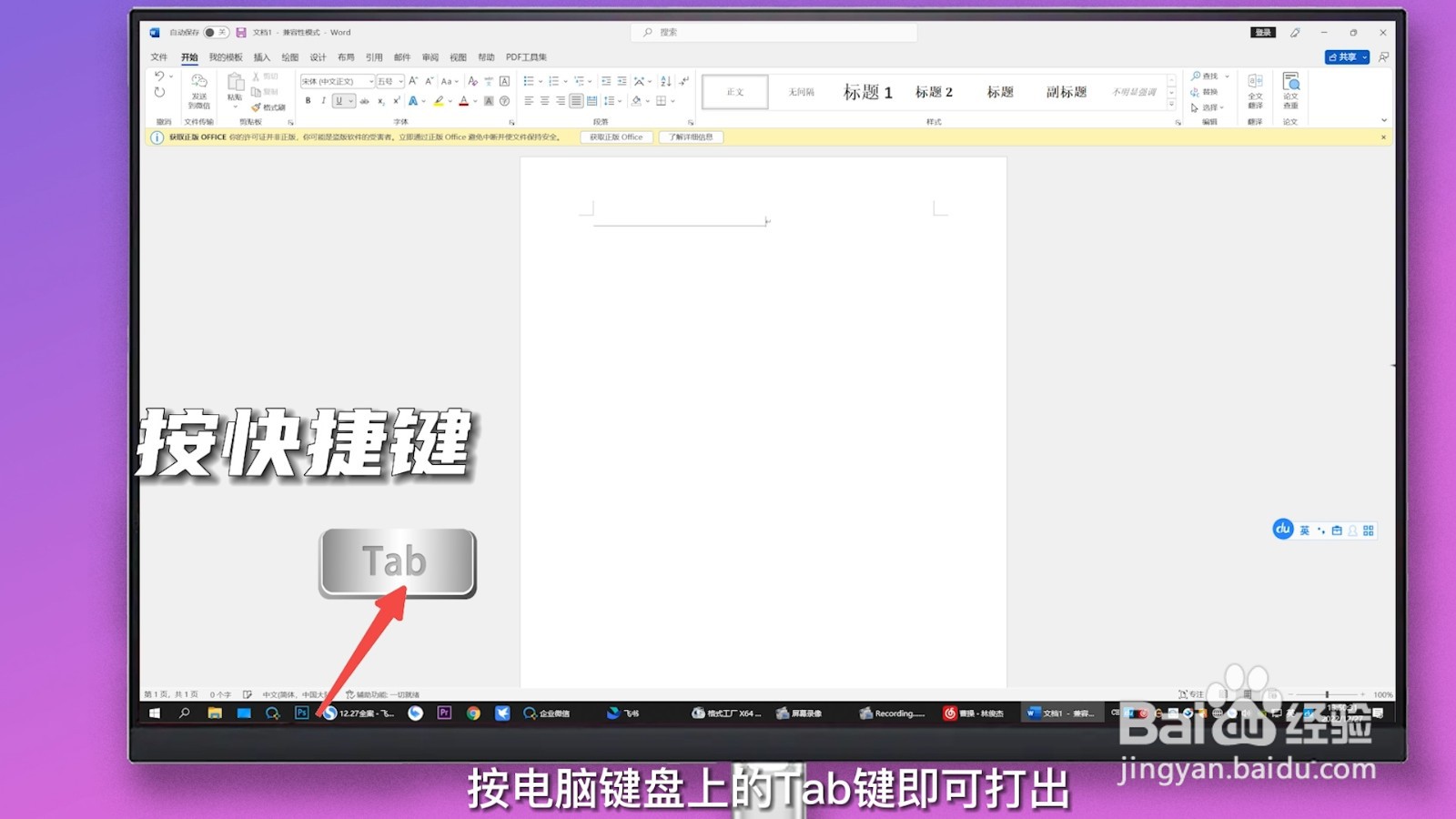Click the Shading paint bucket icon

tap(636, 101)
